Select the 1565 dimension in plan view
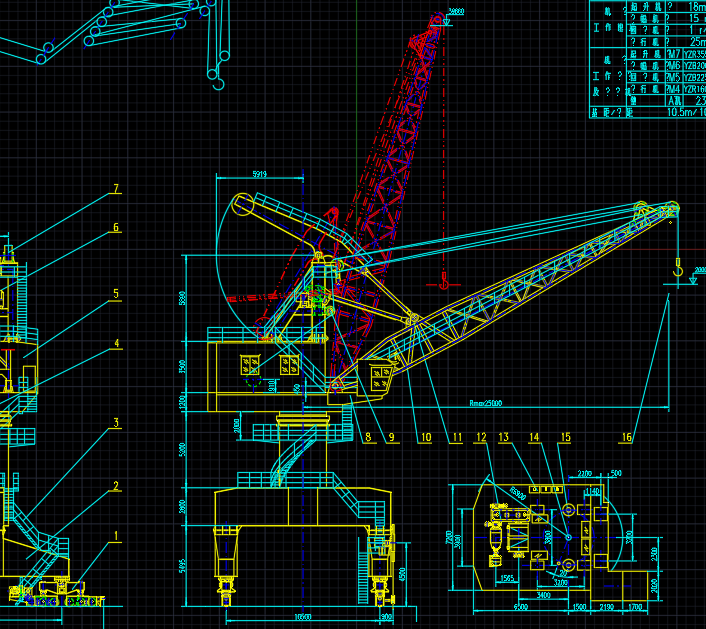Viewport: 706px width, 629px height. (507, 579)
